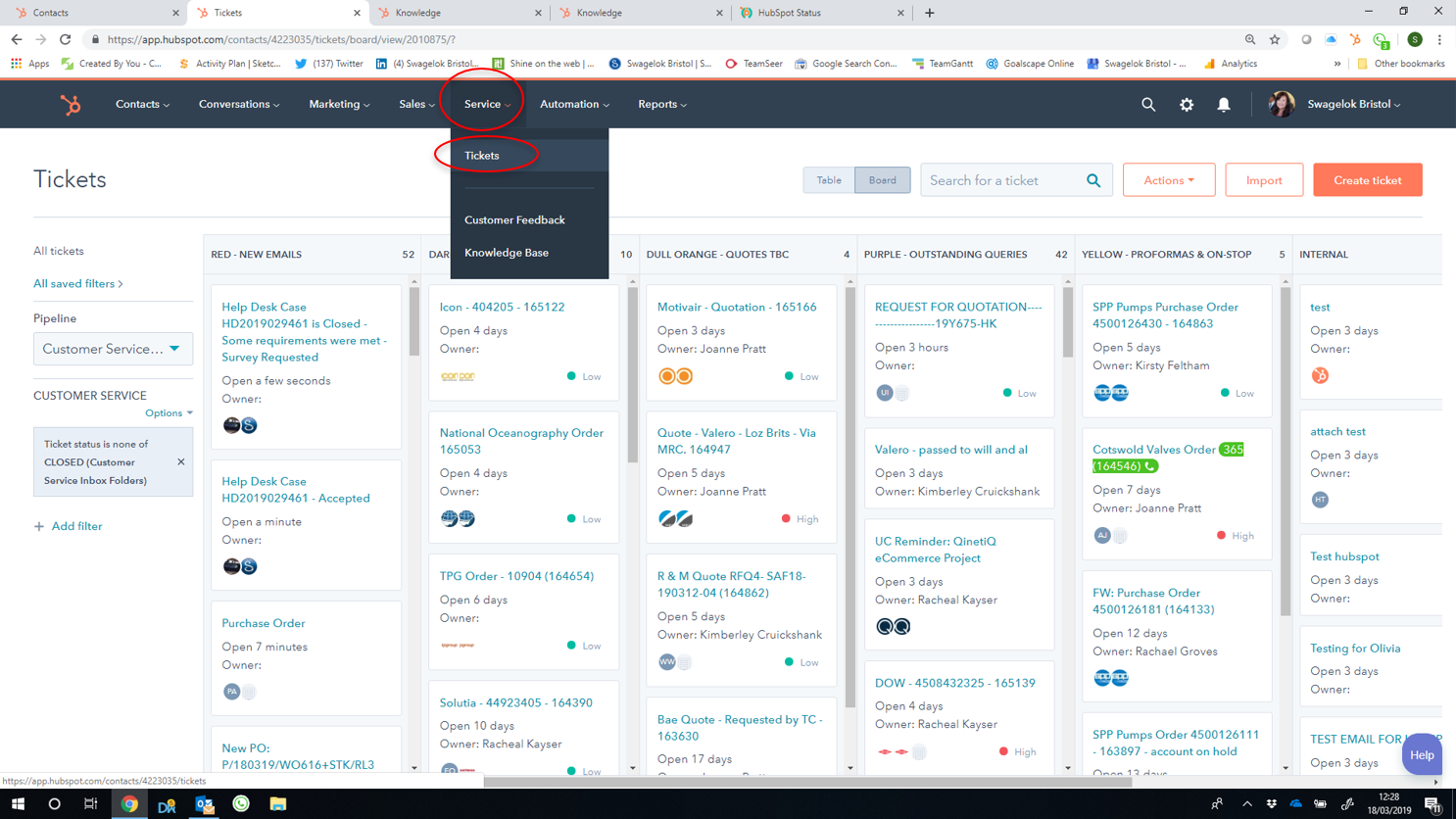Expand the Marketing navigation menu

[x=339, y=104]
